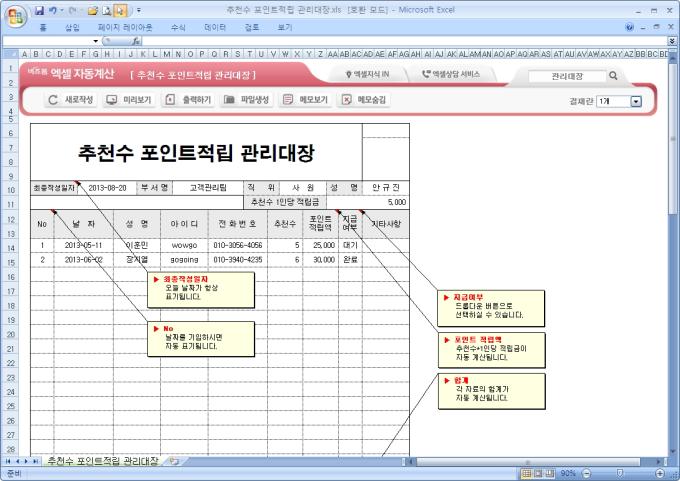Image resolution: width=680 pixels, height=481 pixels.
Task: Click the Select All corner of the sheet
Action: (x=10, y=54)
